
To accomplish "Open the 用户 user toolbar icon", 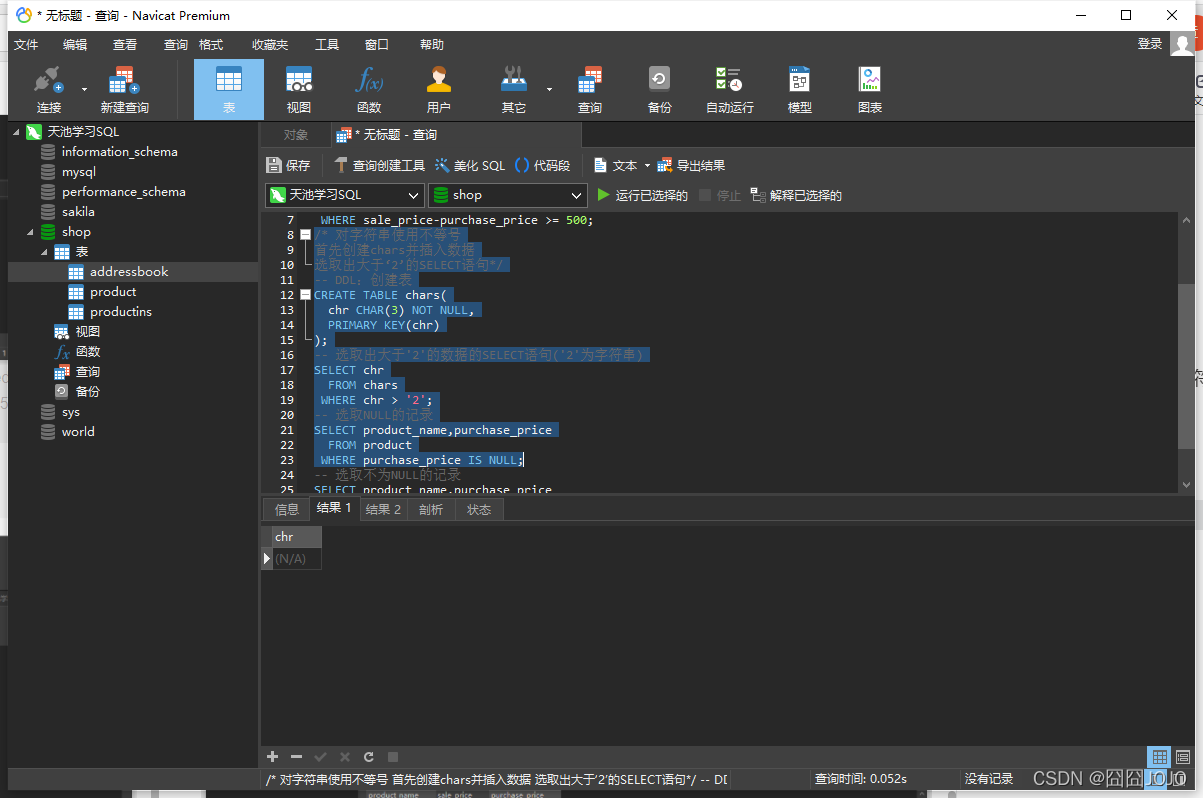I will point(438,90).
